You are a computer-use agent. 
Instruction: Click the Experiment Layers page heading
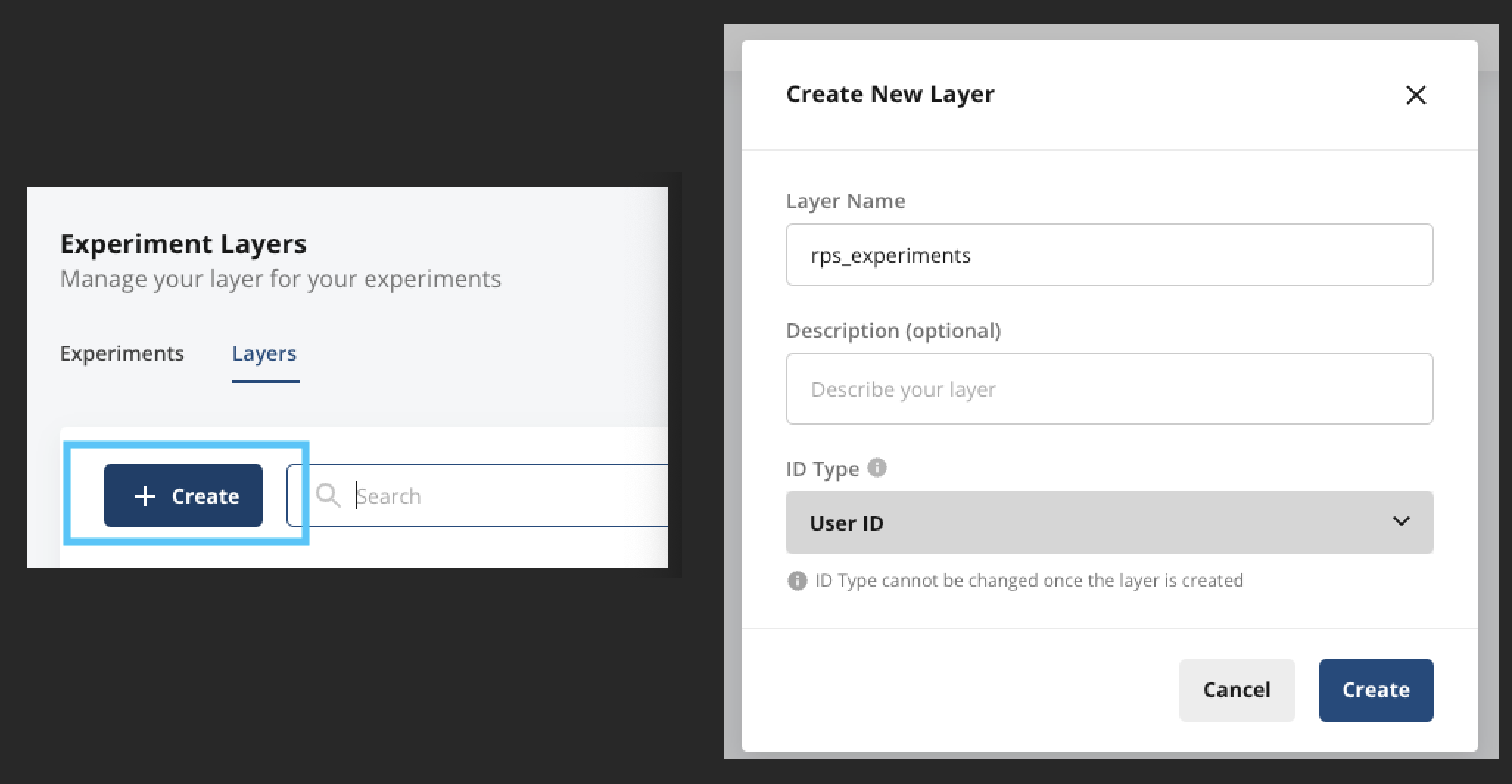183,244
